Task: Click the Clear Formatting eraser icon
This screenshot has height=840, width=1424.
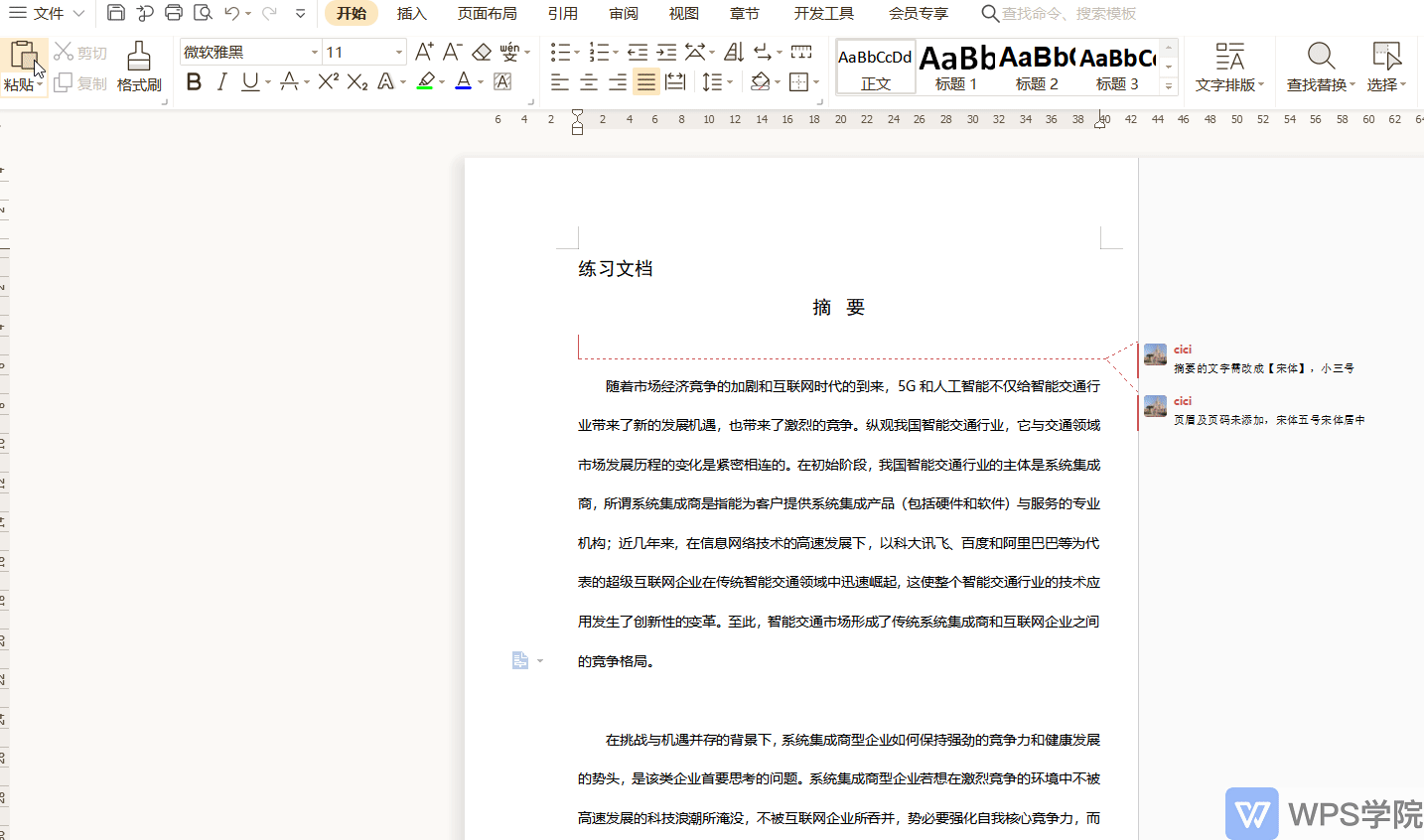Action: click(482, 52)
